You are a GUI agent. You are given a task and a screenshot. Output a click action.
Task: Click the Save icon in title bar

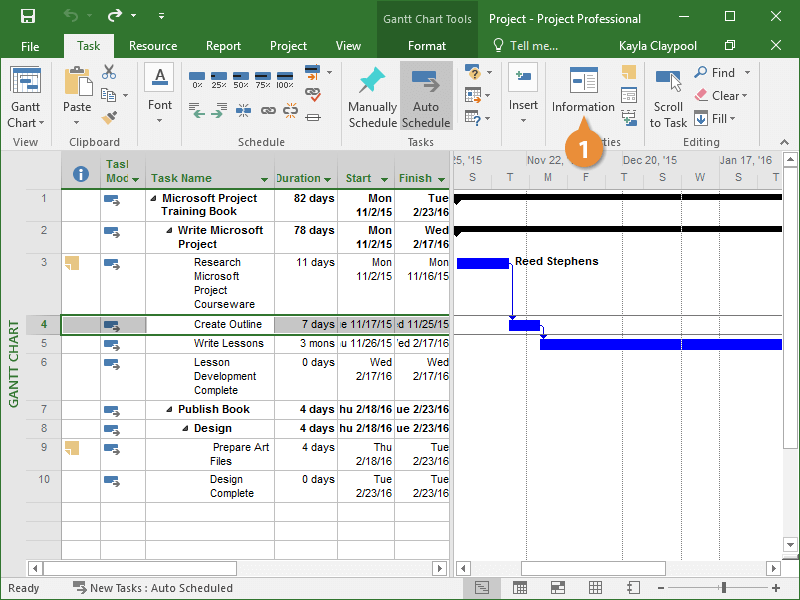tap(28, 17)
